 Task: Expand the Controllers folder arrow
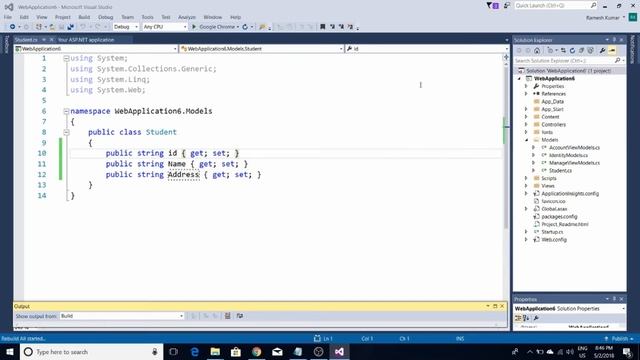tap(526, 124)
